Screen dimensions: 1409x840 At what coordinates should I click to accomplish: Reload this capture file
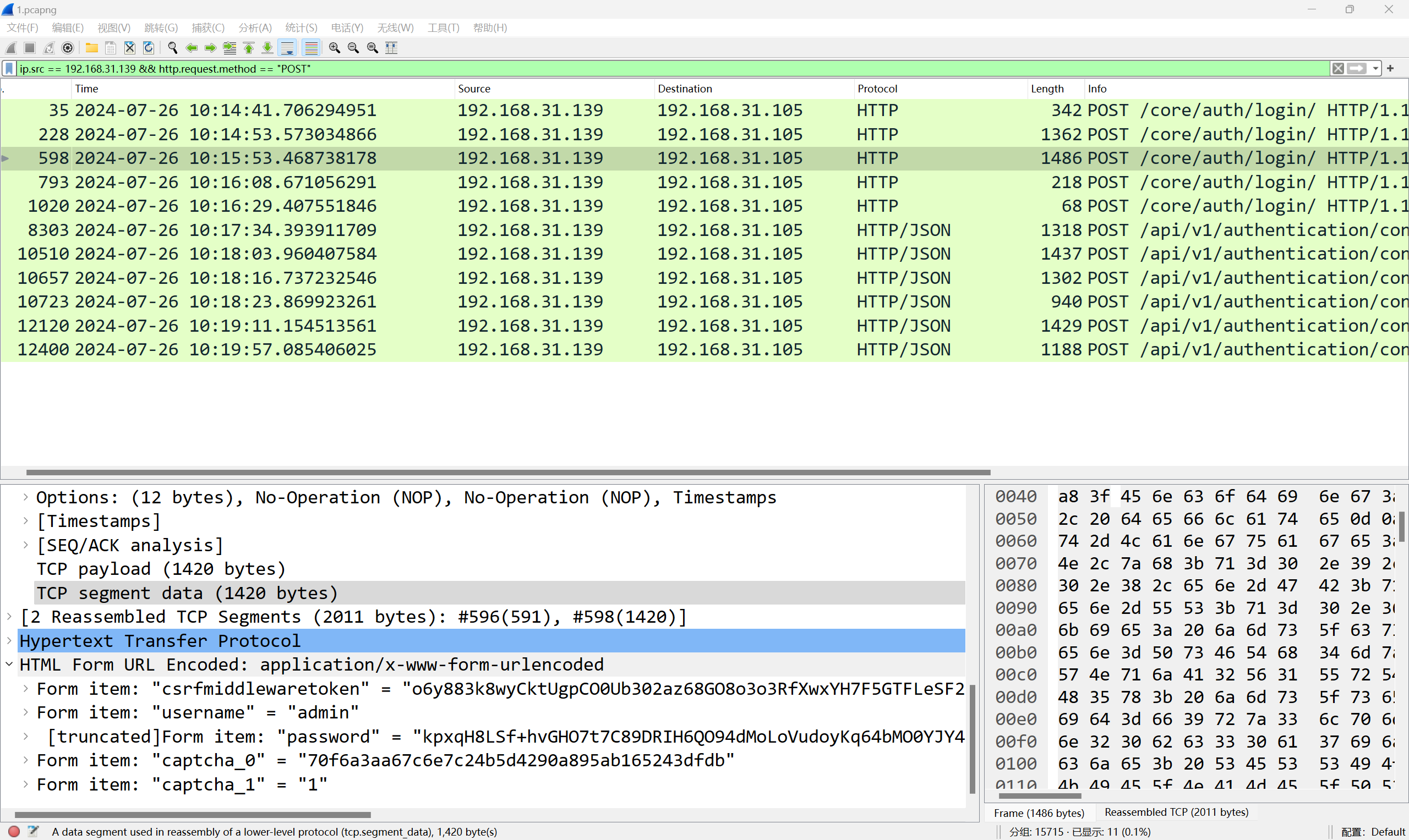coord(149,48)
